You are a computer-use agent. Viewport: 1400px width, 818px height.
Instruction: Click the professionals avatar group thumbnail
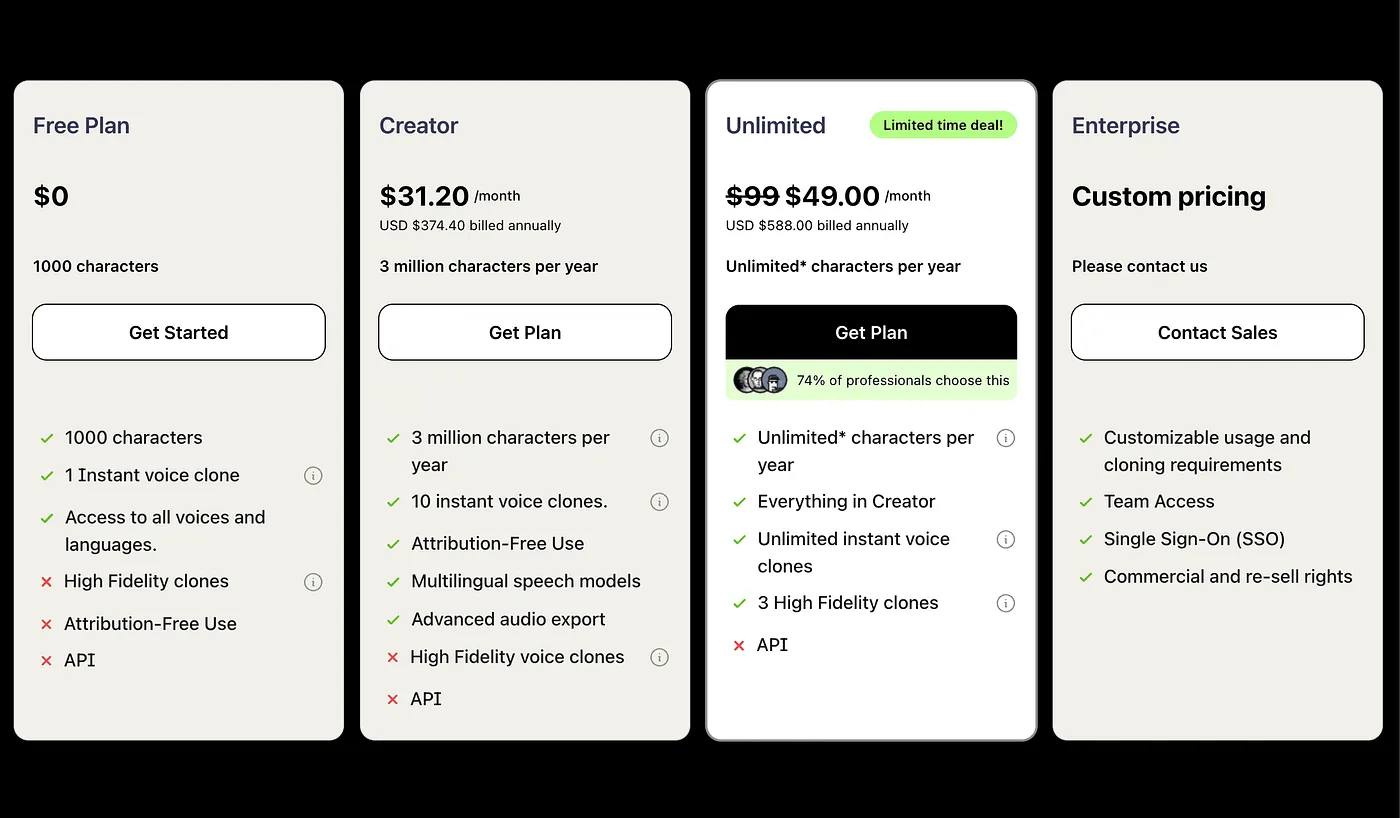click(761, 380)
